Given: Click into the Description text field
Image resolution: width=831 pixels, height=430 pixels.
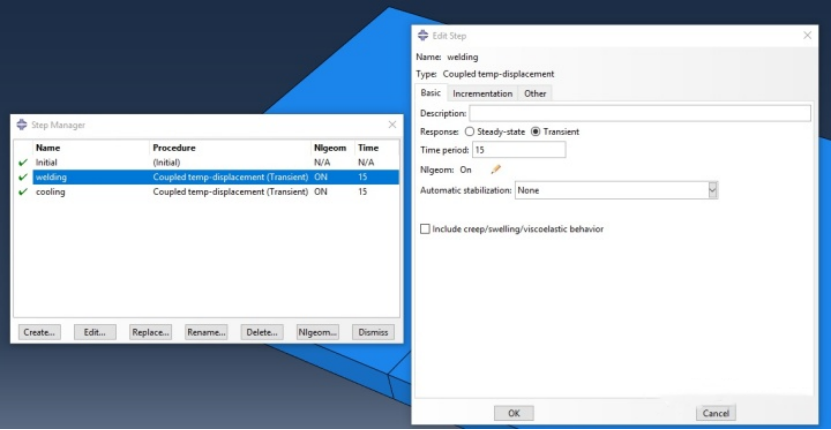Looking at the screenshot, I should [x=639, y=113].
